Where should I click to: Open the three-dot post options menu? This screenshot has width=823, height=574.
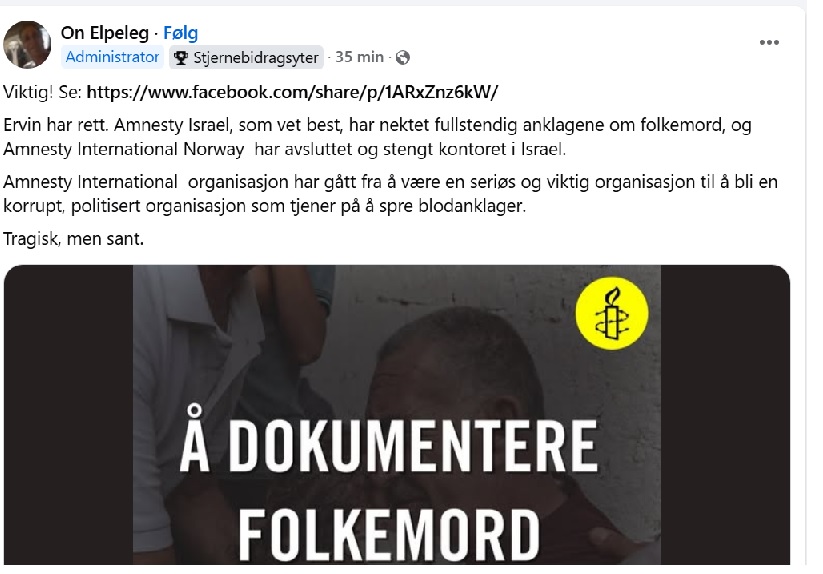(x=769, y=43)
